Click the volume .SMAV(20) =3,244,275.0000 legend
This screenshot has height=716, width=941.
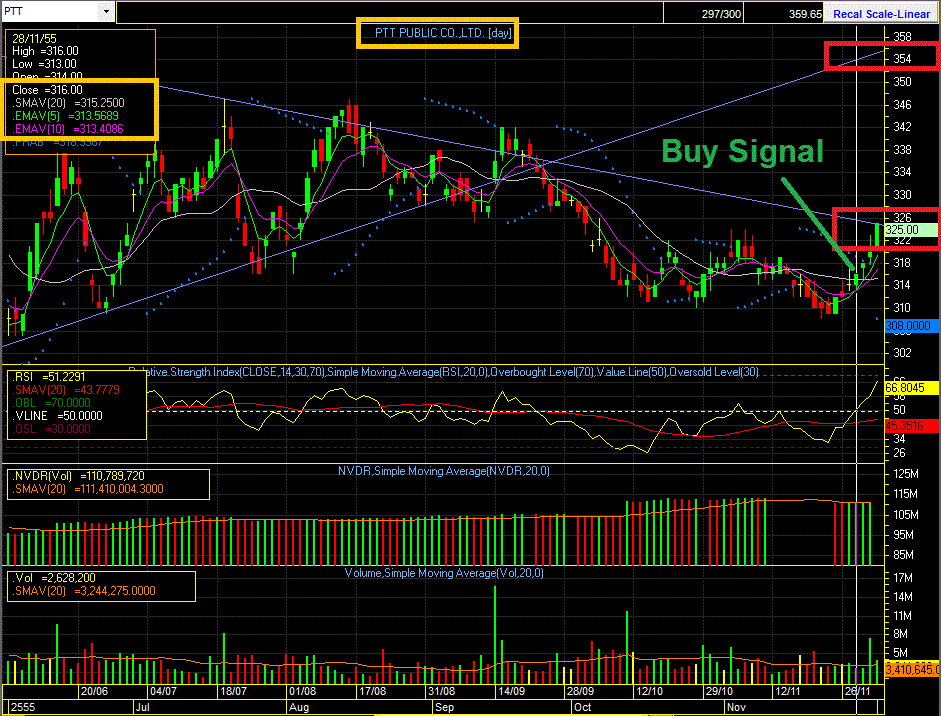tap(83, 591)
